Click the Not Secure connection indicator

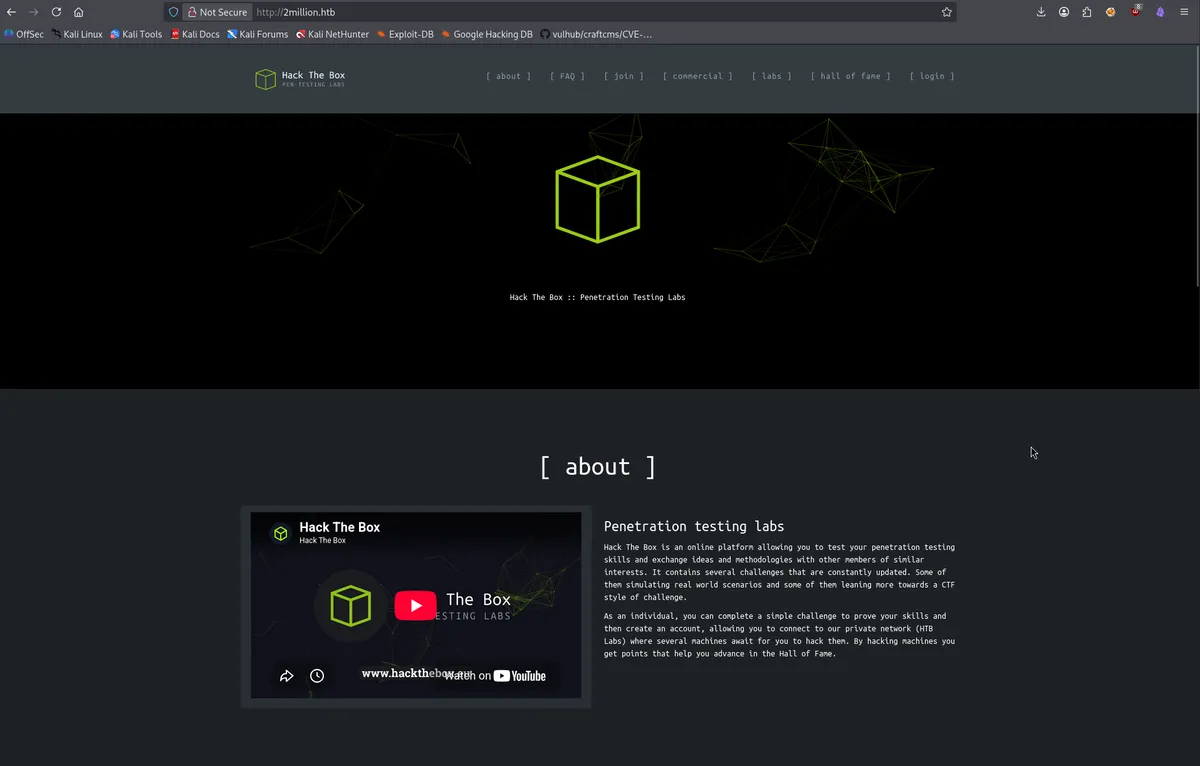[215, 12]
